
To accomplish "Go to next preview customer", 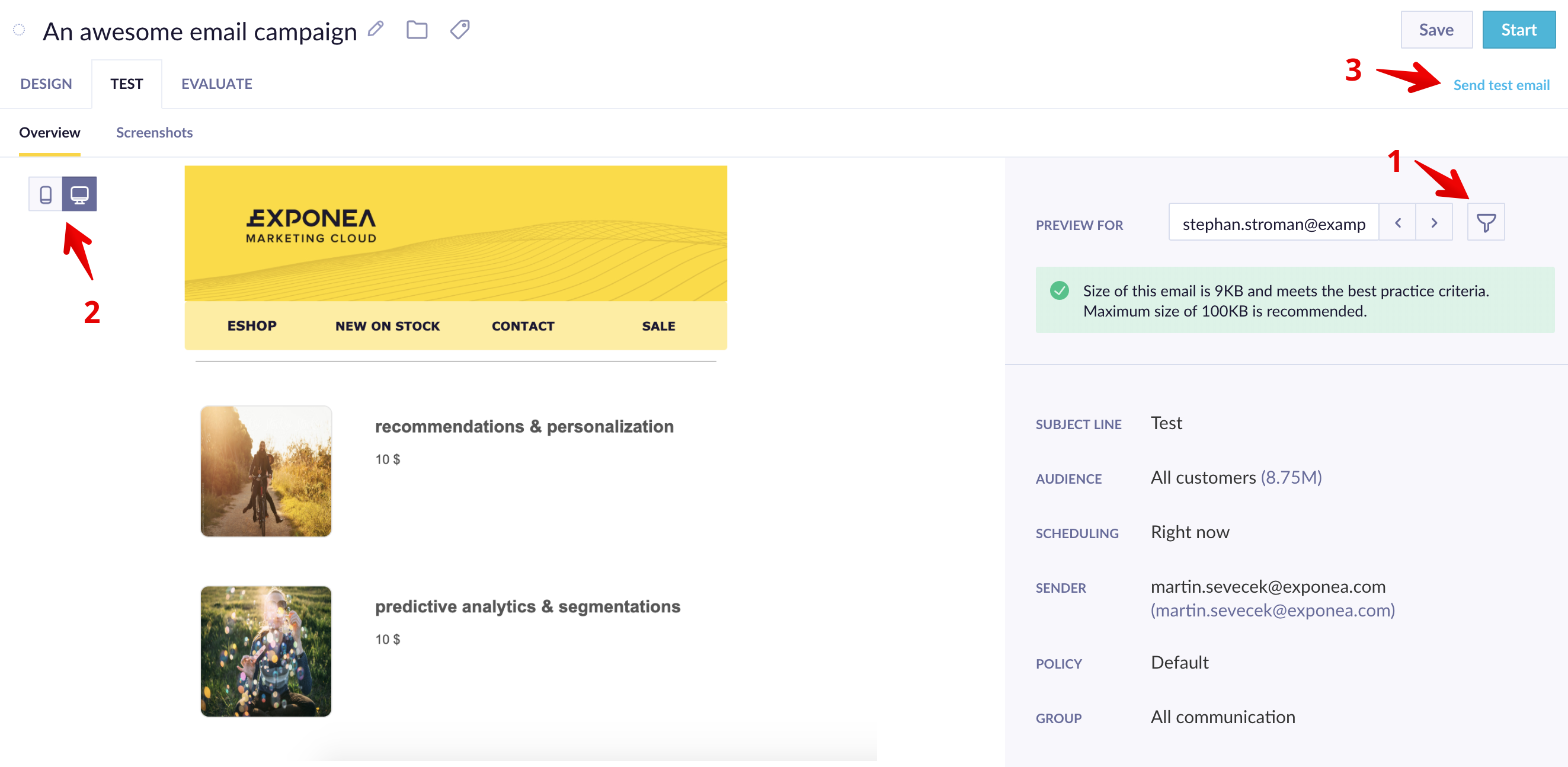I will [1434, 223].
